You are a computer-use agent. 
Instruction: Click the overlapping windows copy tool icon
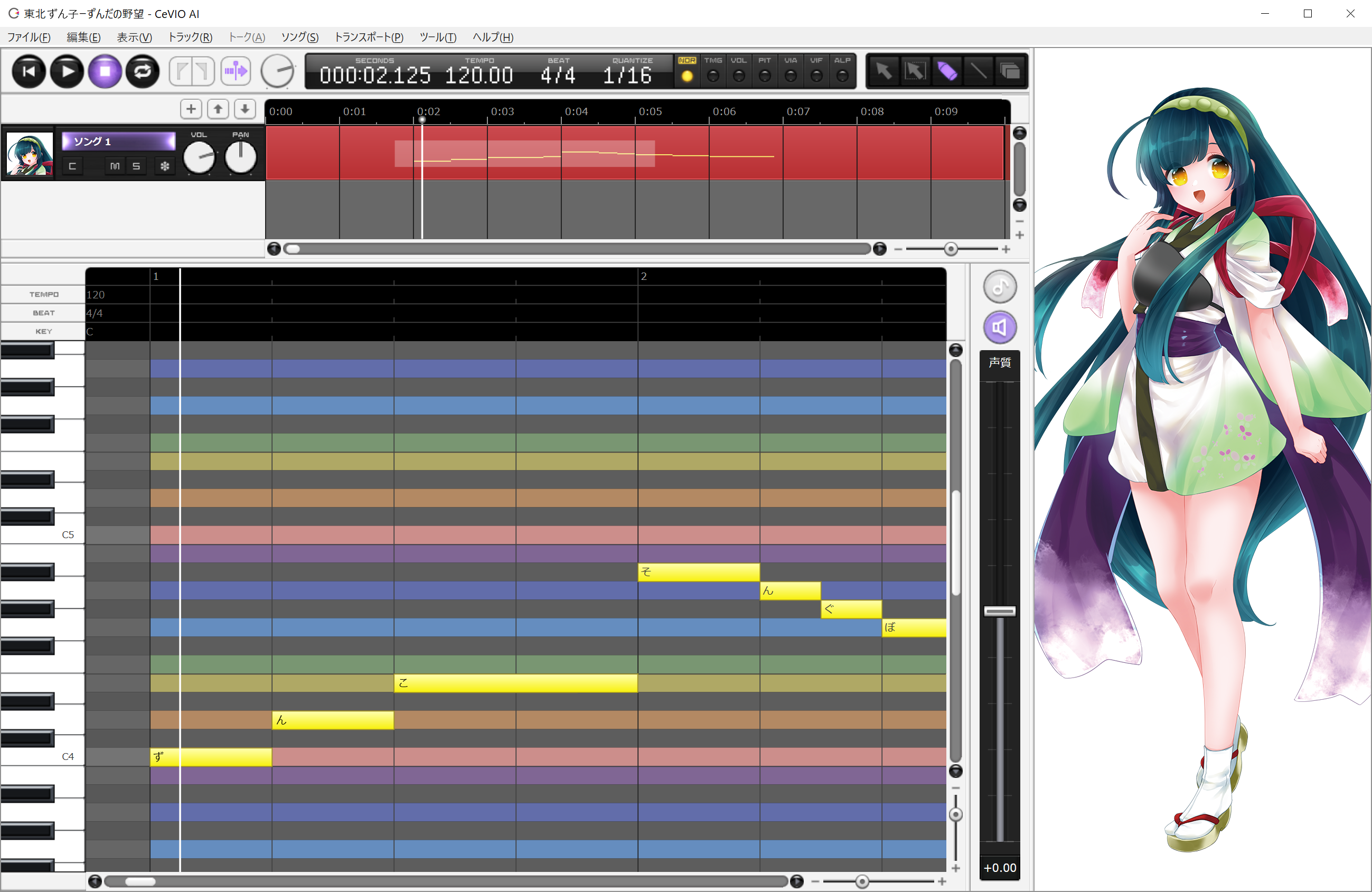point(1010,71)
